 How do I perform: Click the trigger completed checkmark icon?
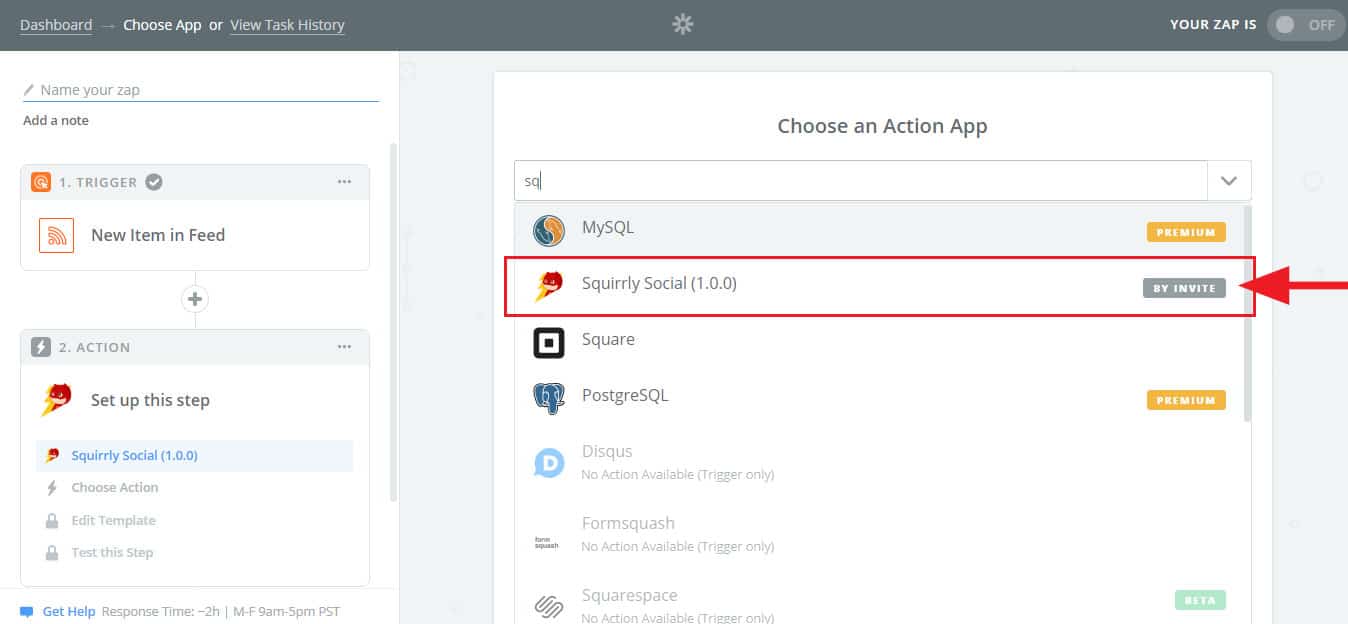point(154,182)
